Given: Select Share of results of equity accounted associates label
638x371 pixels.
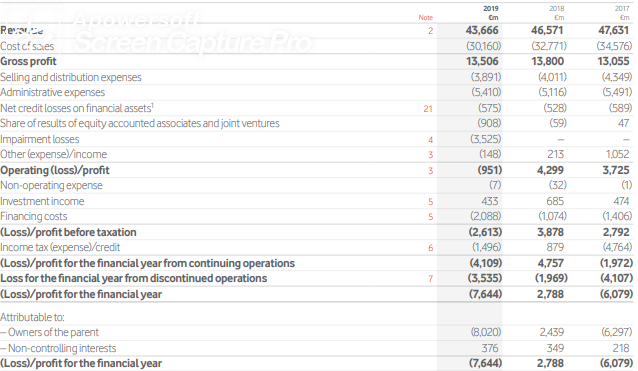Looking at the screenshot, I should point(140,123).
